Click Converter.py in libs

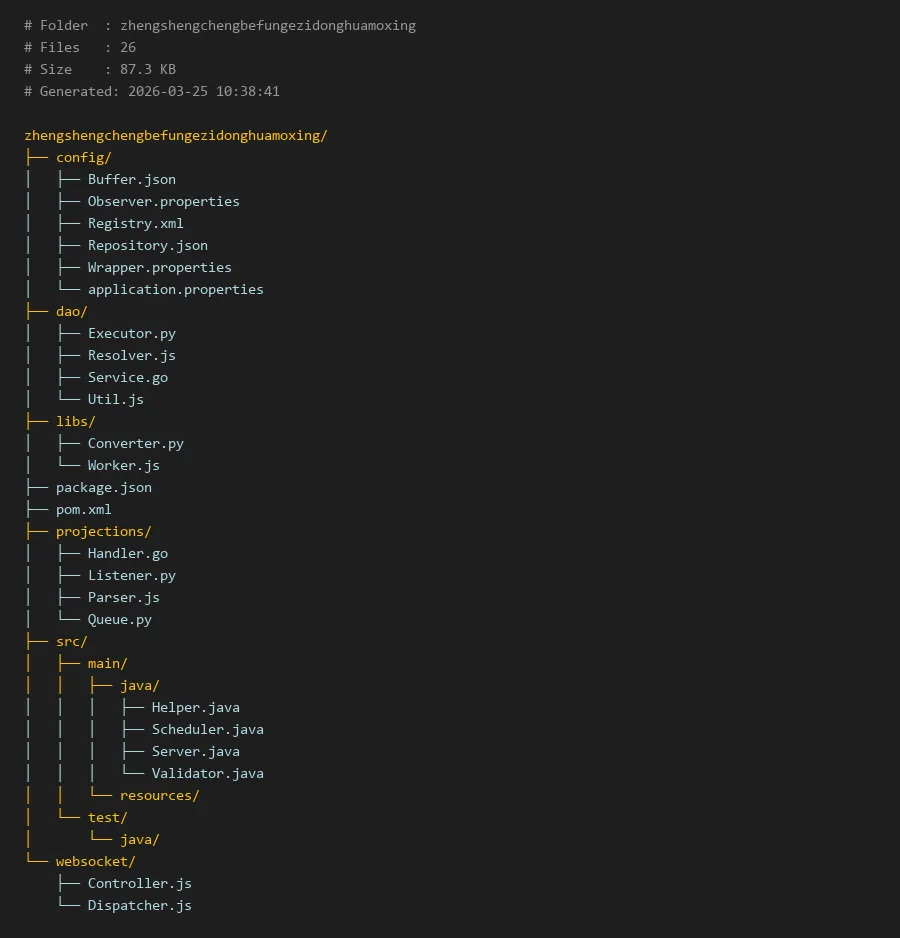pyautogui.click(x=135, y=443)
